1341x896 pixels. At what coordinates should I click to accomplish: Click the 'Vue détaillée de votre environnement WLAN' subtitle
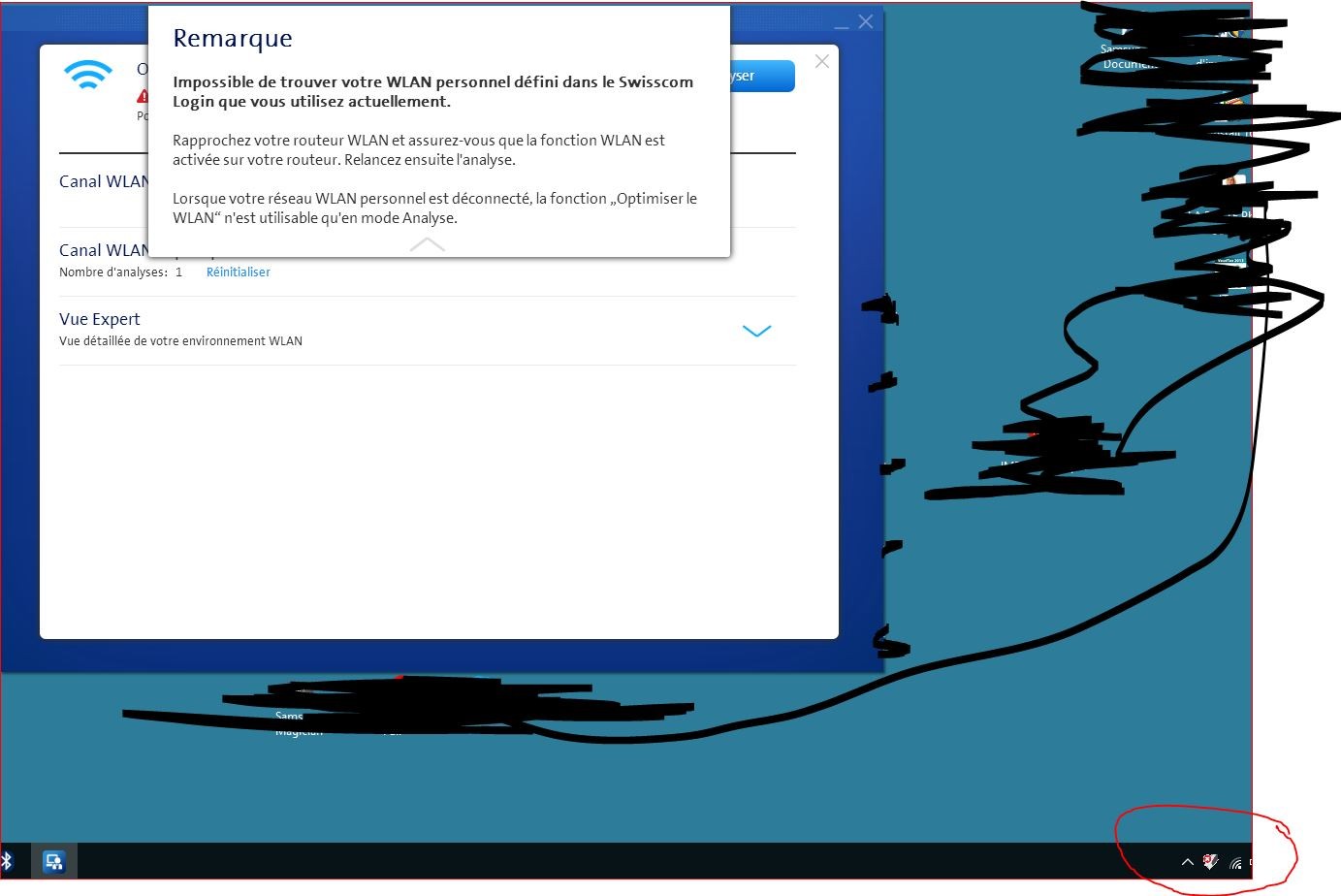click(x=180, y=341)
